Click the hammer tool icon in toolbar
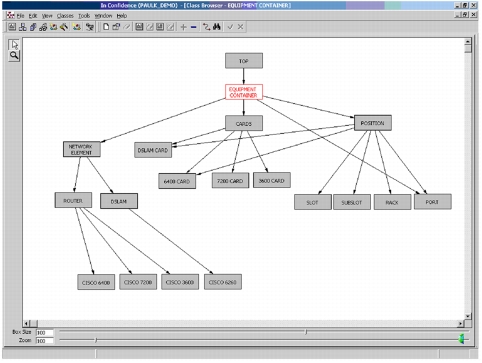This screenshot has width=482, height=363. 64,27
